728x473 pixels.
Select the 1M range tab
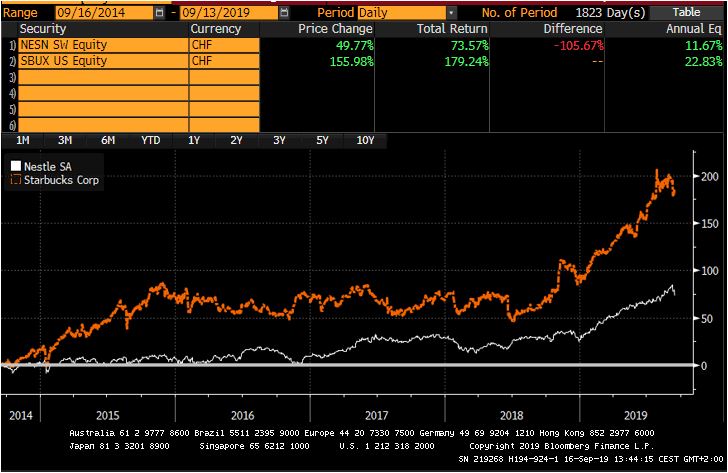click(x=23, y=141)
